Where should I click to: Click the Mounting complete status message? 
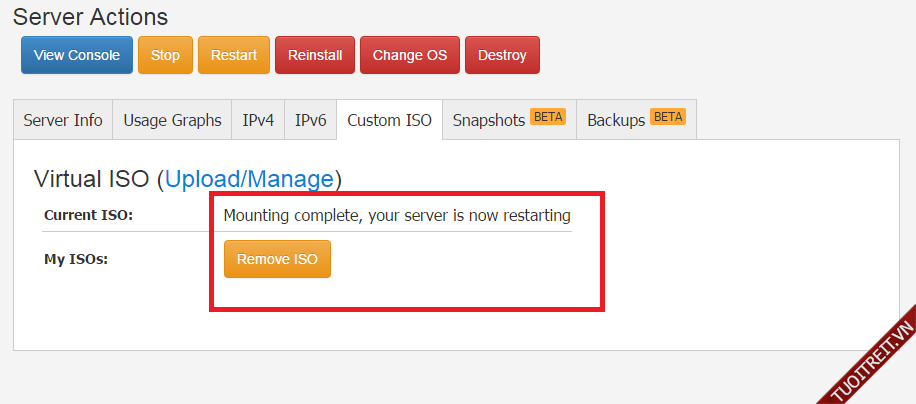click(x=396, y=215)
